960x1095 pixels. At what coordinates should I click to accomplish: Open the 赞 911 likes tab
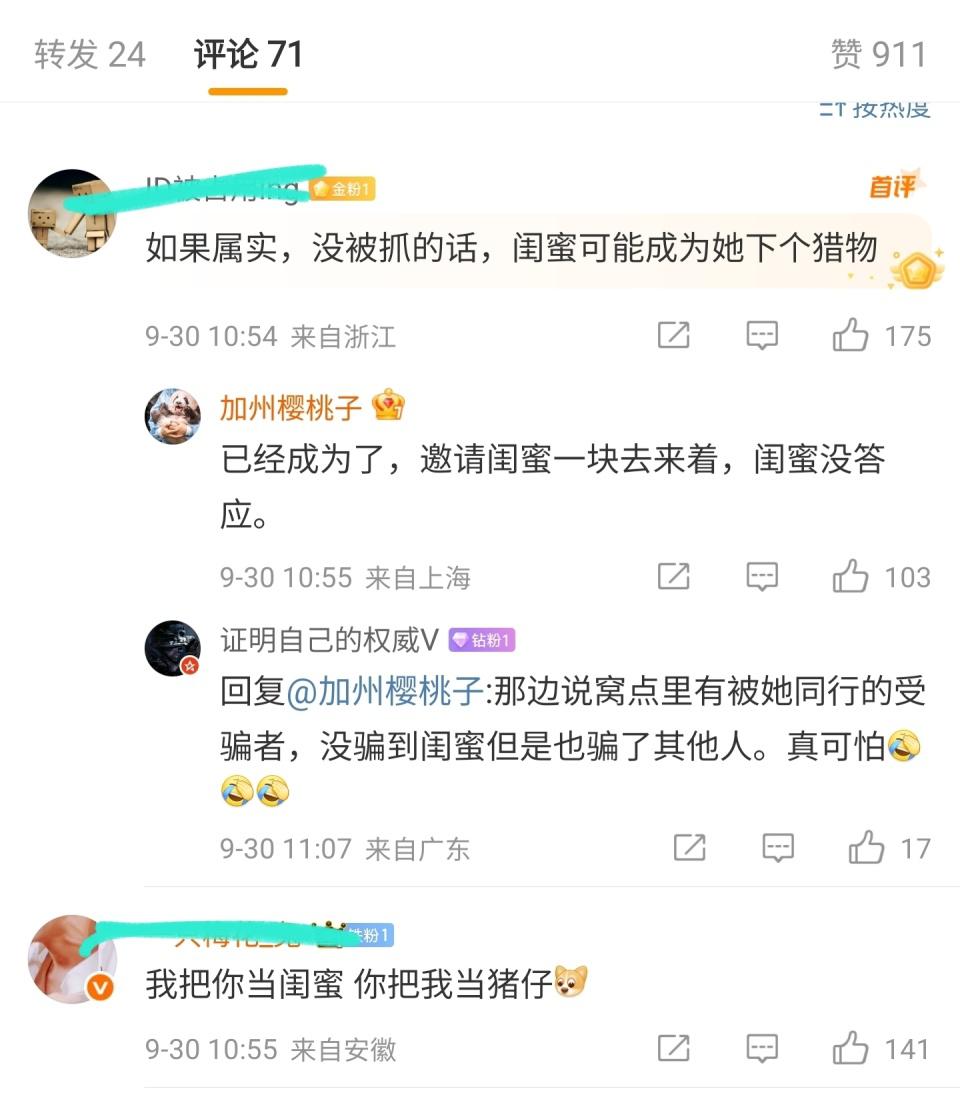click(x=878, y=54)
